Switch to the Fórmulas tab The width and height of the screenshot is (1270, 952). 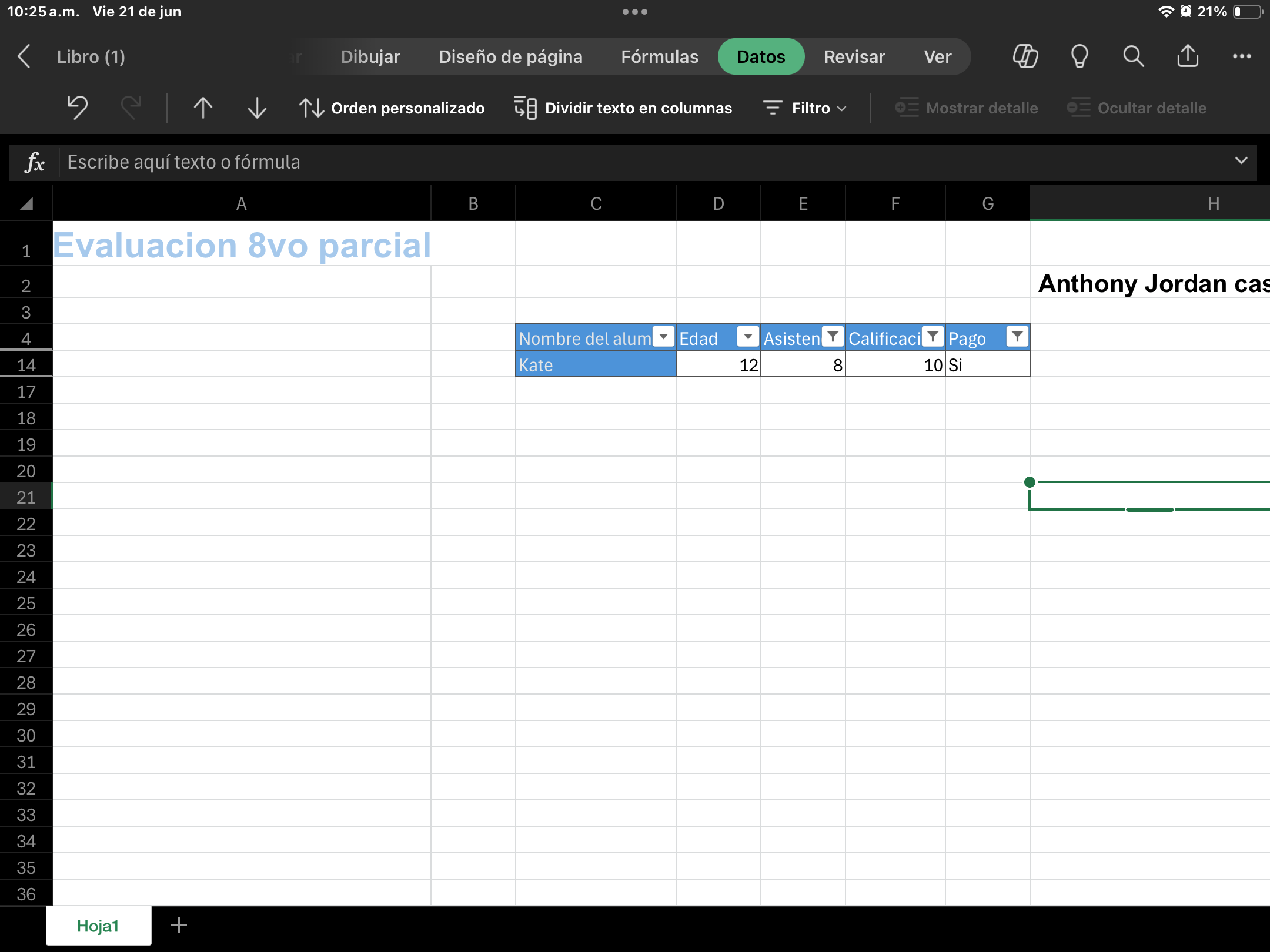660,56
